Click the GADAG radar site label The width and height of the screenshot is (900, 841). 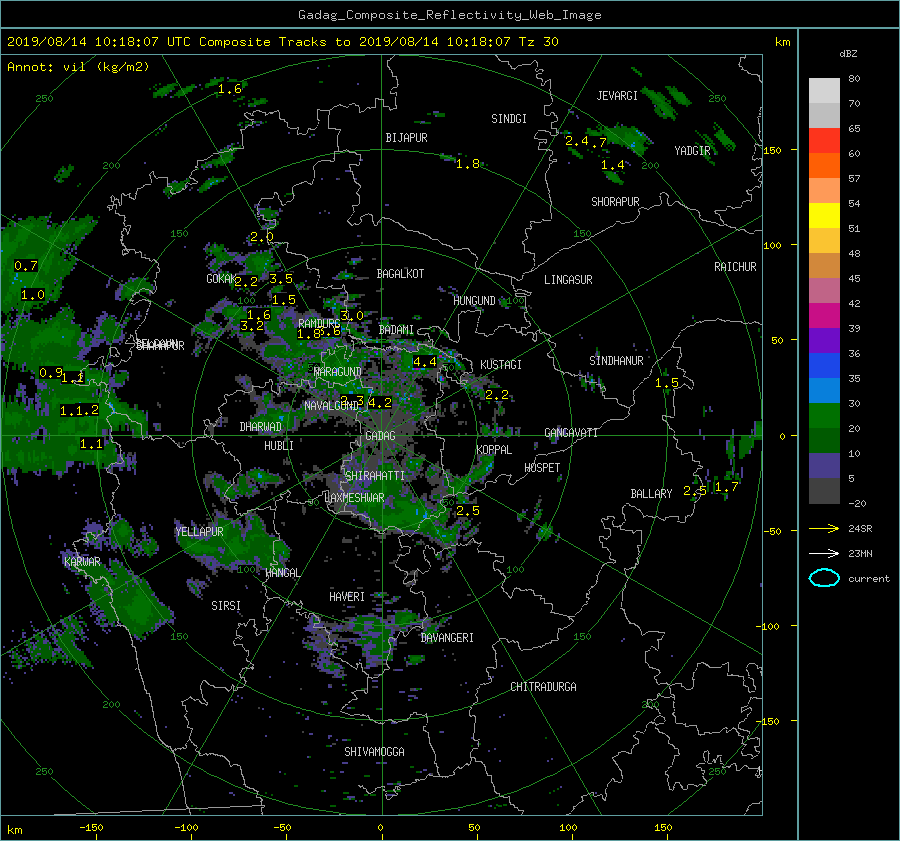[x=380, y=436]
